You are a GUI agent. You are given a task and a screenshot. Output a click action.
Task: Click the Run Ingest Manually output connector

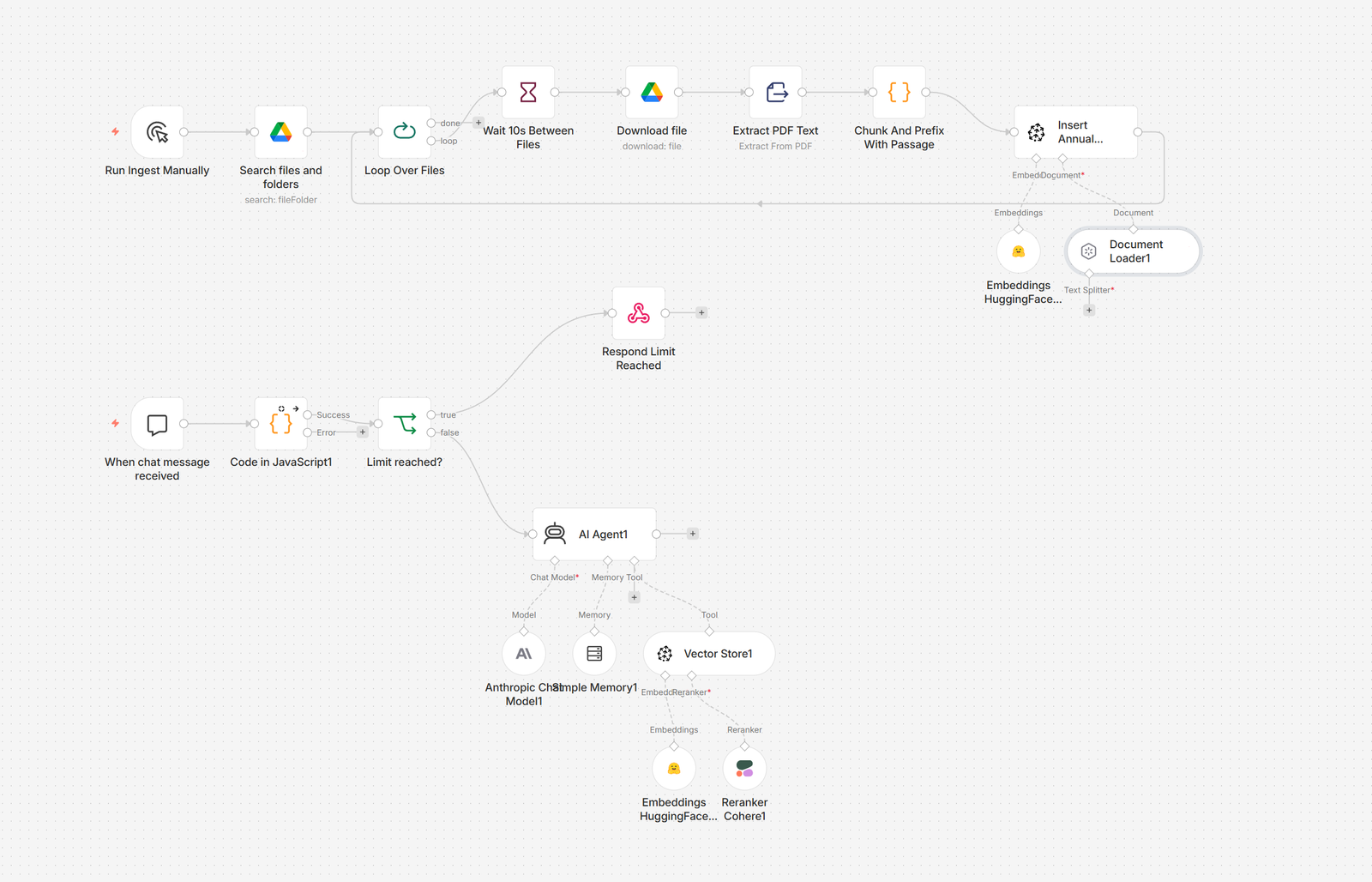click(x=184, y=132)
